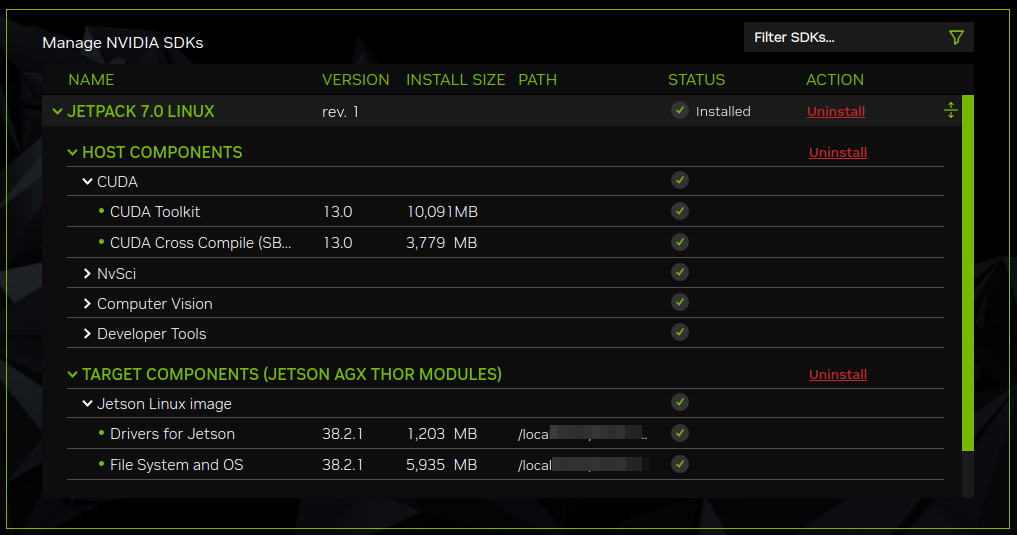
Task: Select the CUDA Cross Compile row
Action: 200,243
